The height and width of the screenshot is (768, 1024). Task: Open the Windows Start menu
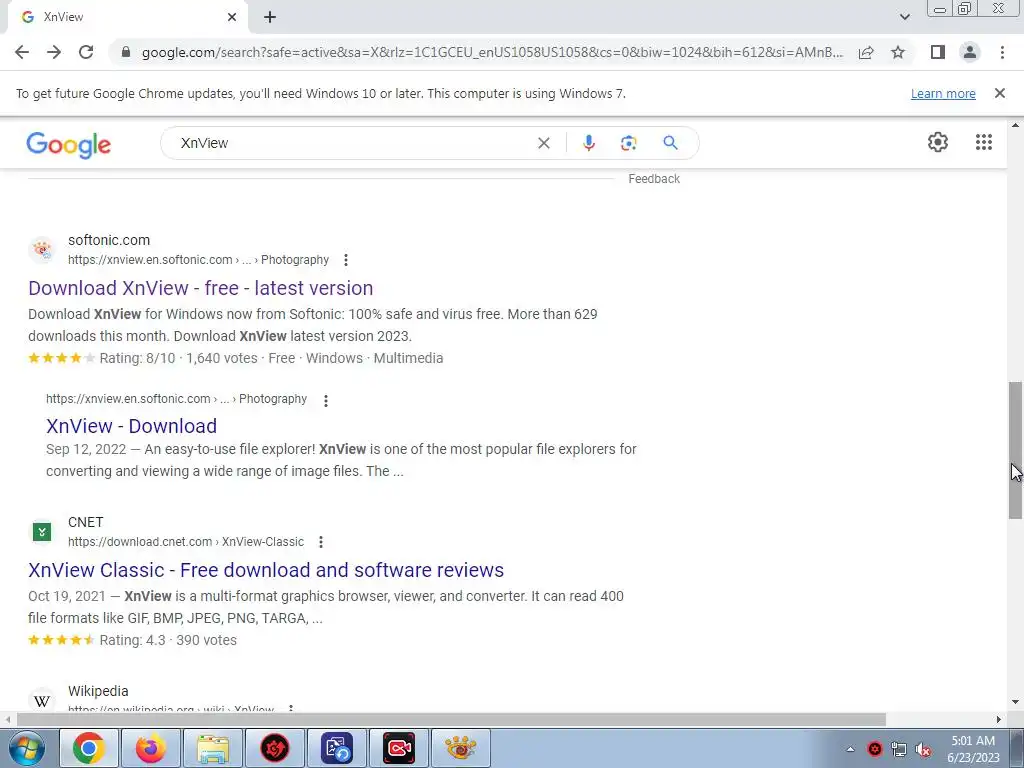(x=26, y=748)
